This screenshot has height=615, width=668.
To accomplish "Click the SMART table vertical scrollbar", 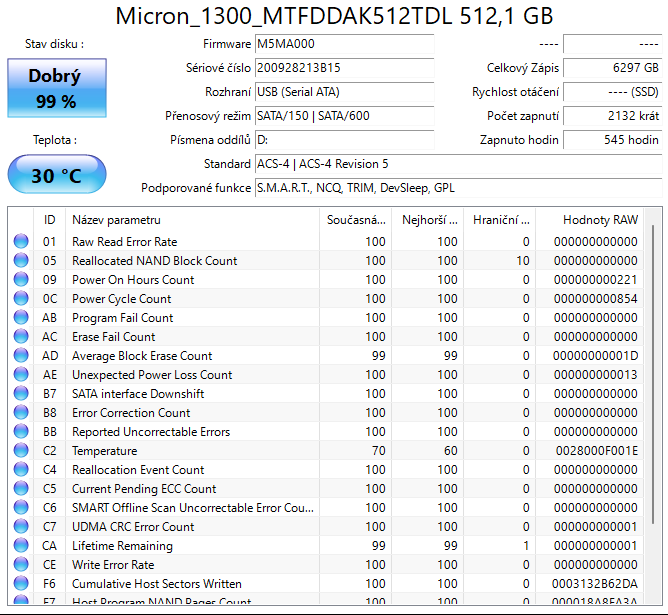I will [x=653, y=375].
